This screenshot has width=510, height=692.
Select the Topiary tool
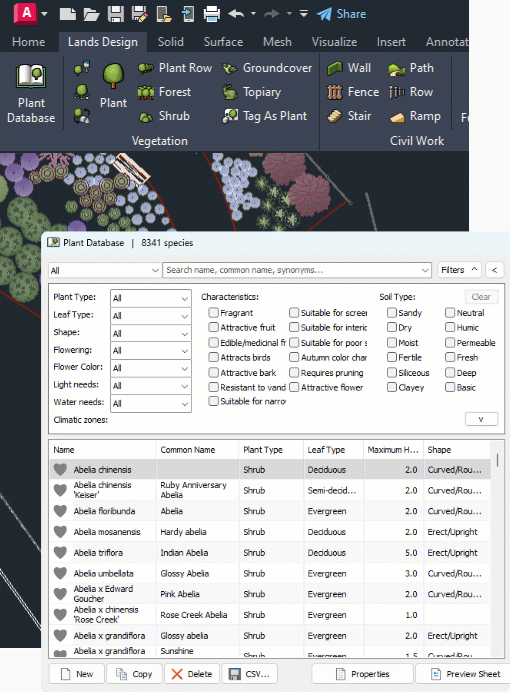[x=251, y=92]
